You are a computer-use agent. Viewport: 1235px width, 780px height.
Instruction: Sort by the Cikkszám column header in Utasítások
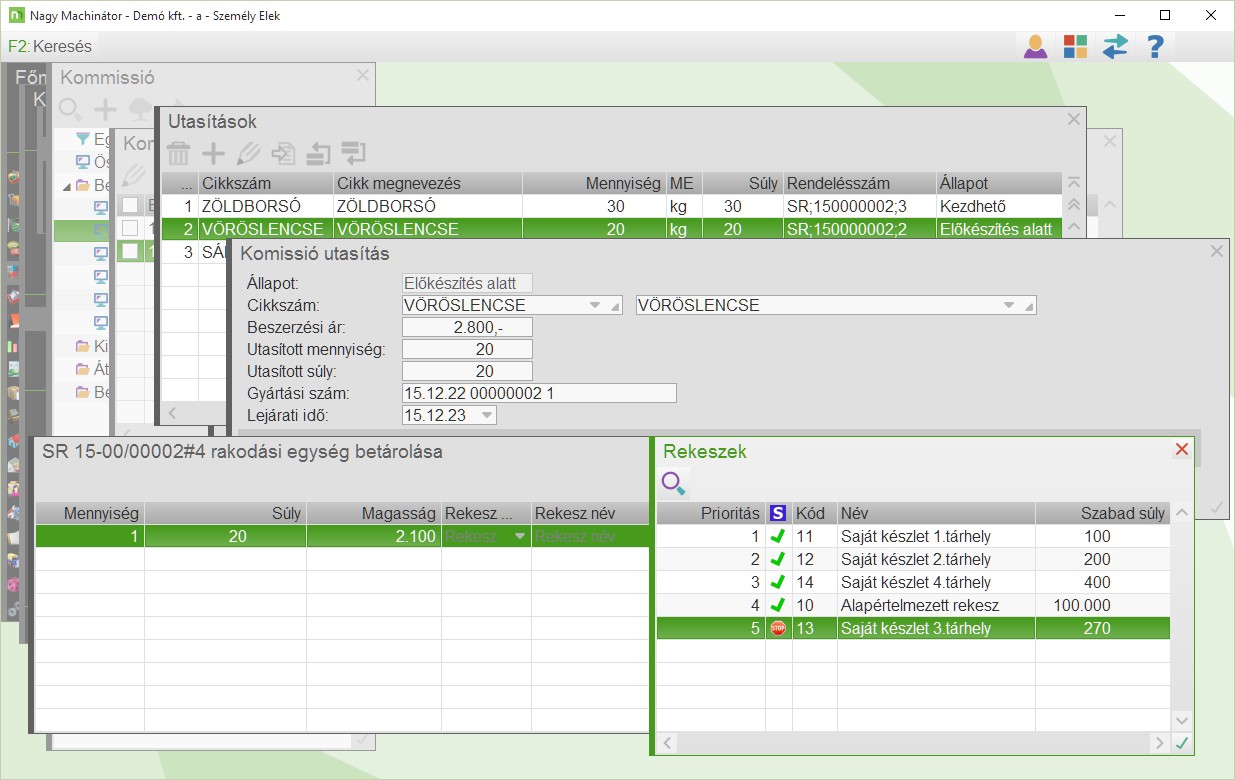pyautogui.click(x=266, y=183)
